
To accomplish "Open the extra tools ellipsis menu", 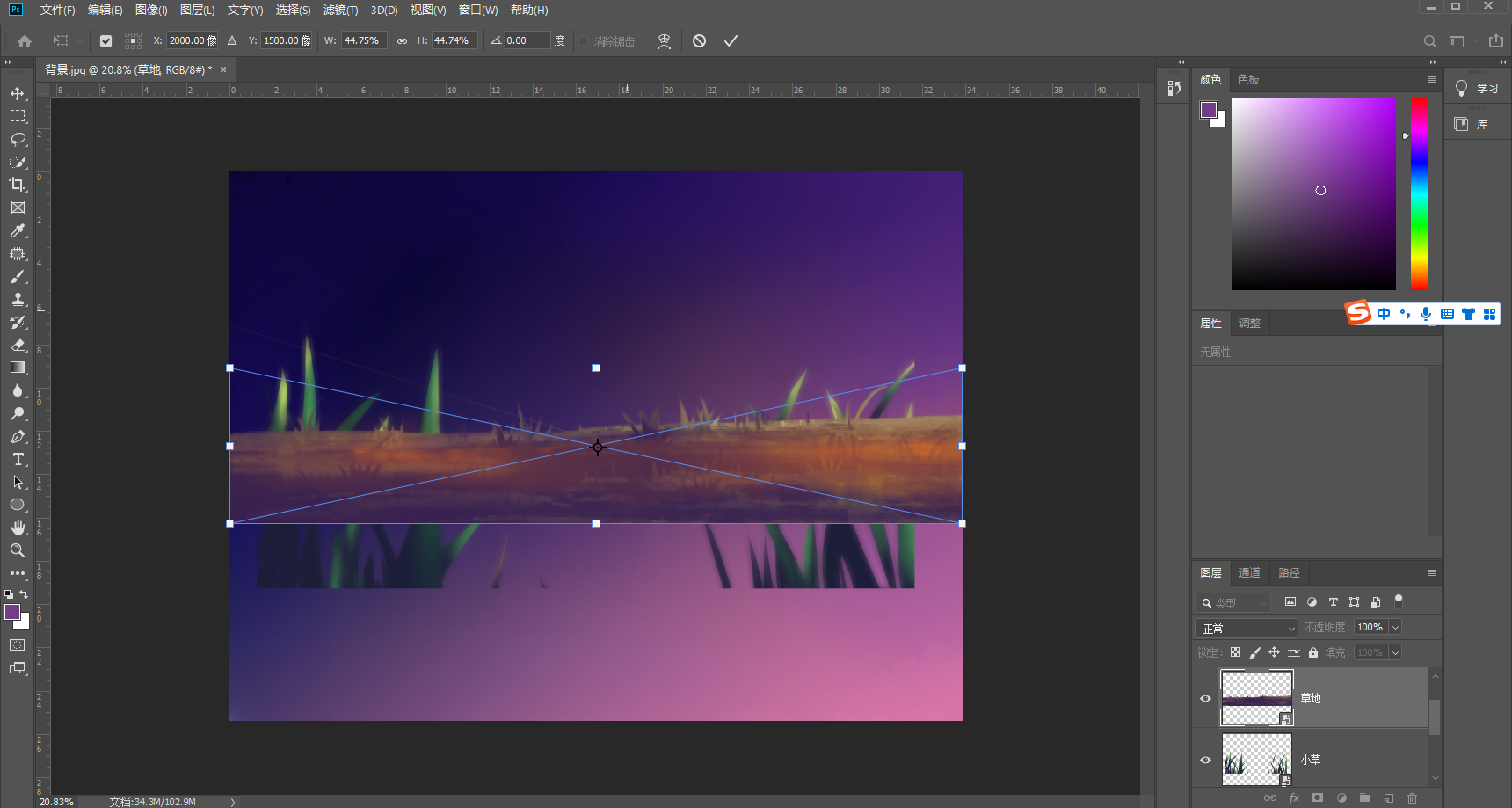I will pyautogui.click(x=18, y=573).
